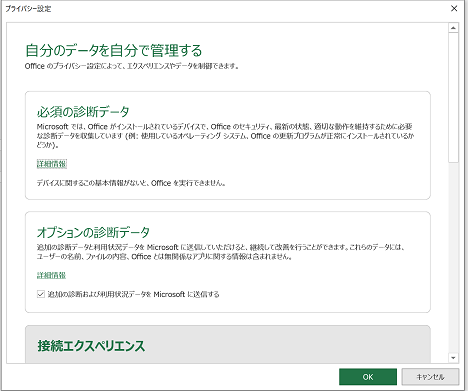
Task: Open 詳細情報 link under オプションの診断データ
Action: click(51, 275)
